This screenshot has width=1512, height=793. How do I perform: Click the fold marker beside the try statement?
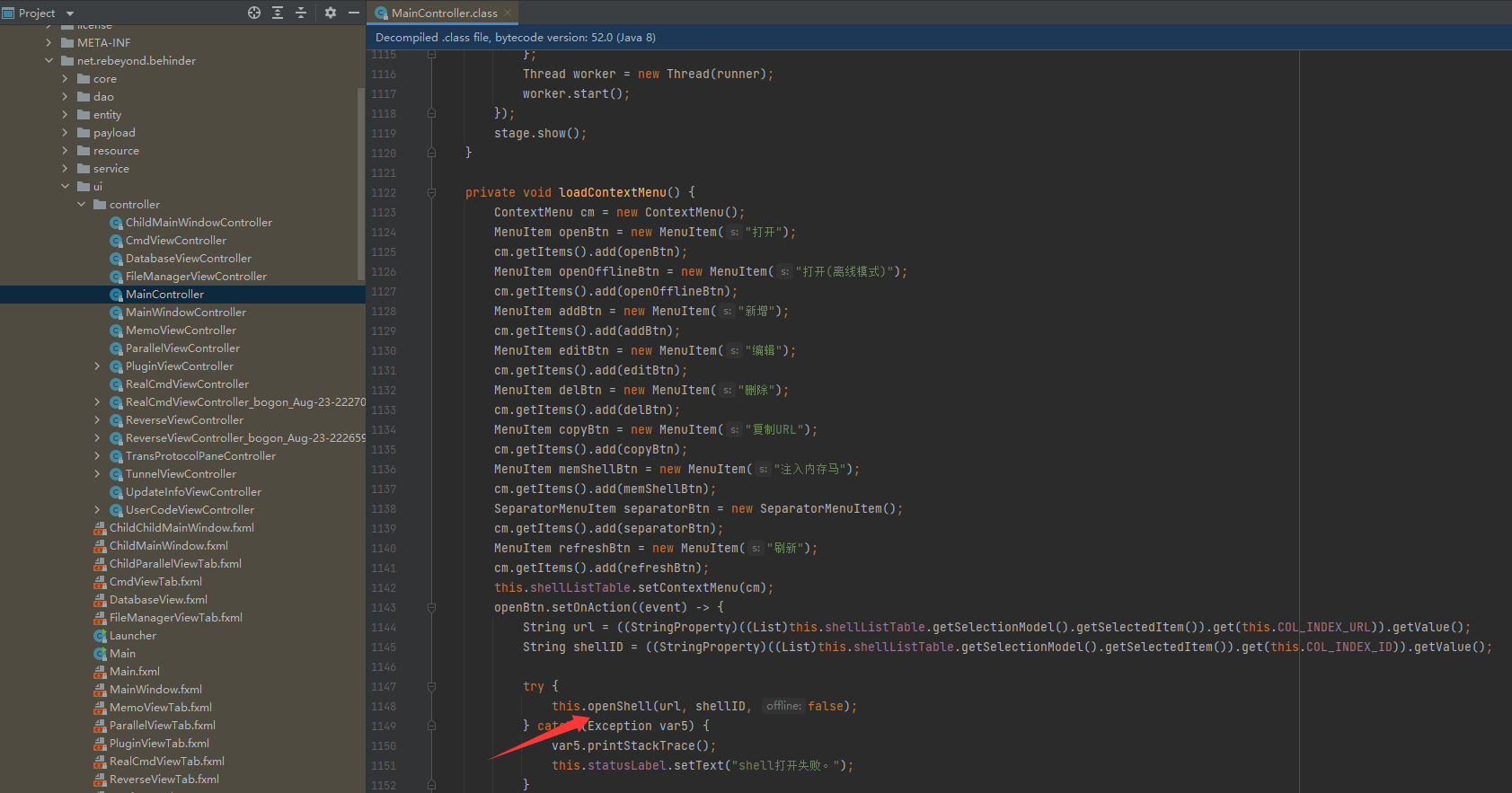click(432, 686)
